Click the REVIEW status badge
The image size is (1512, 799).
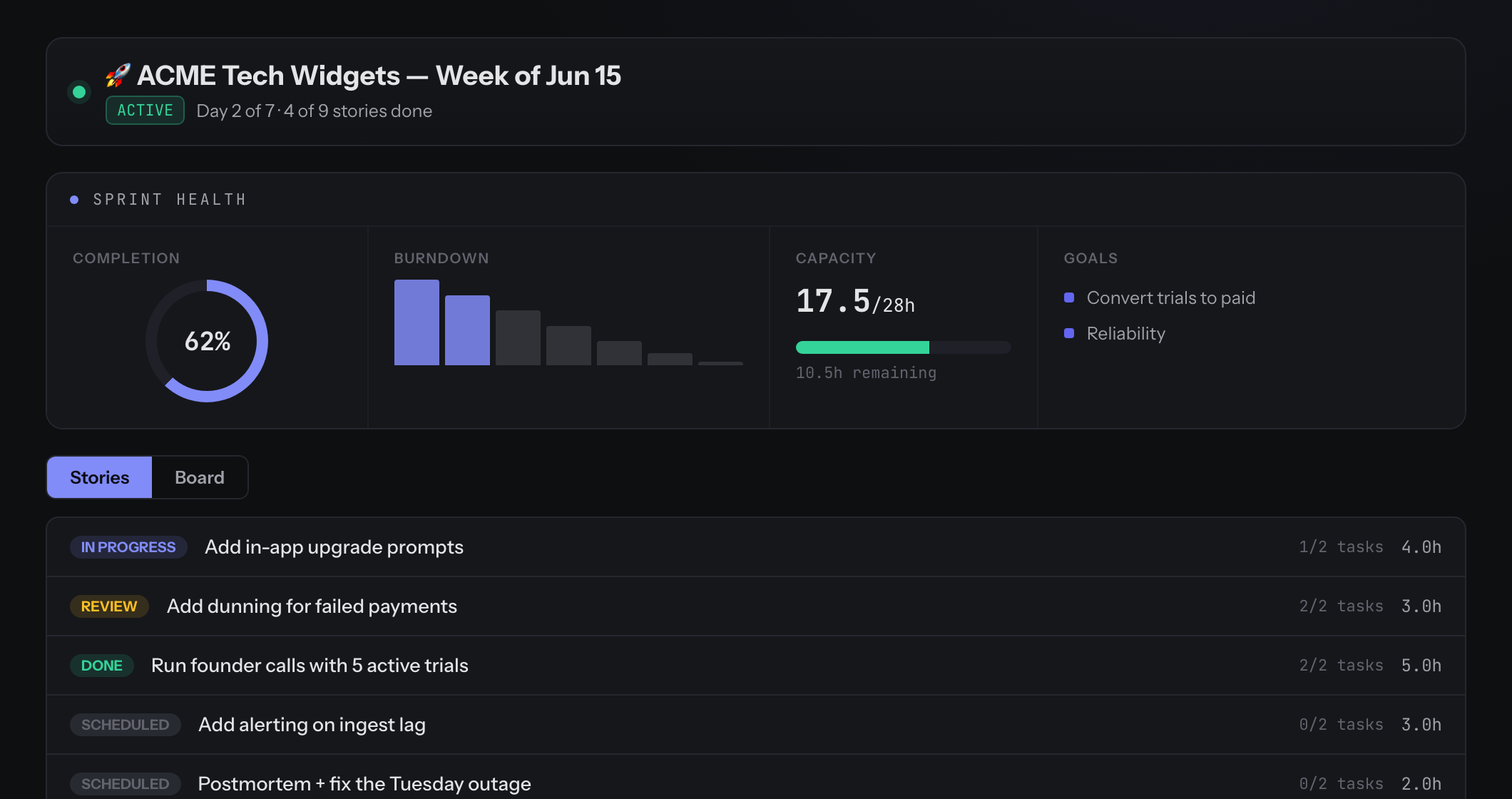[109, 606]
